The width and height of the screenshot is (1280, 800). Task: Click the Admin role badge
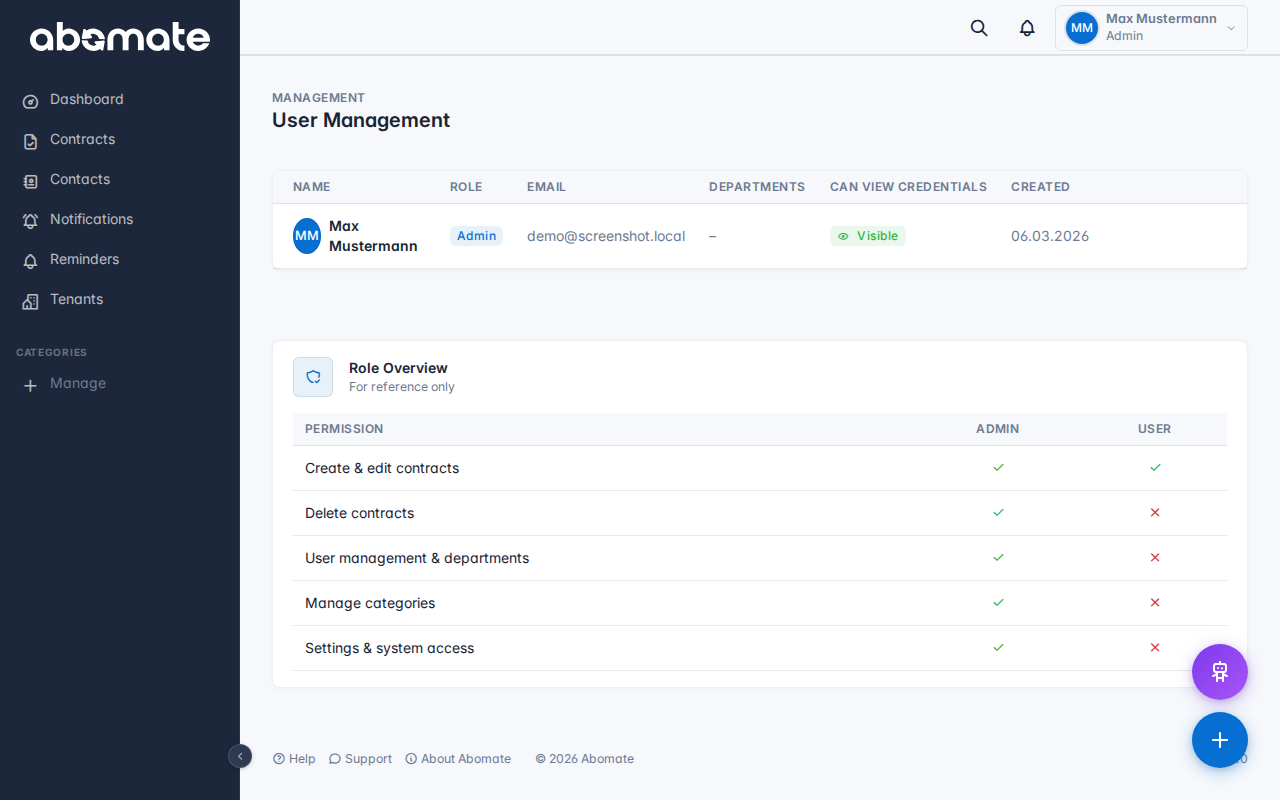click(x=476, y=235)
